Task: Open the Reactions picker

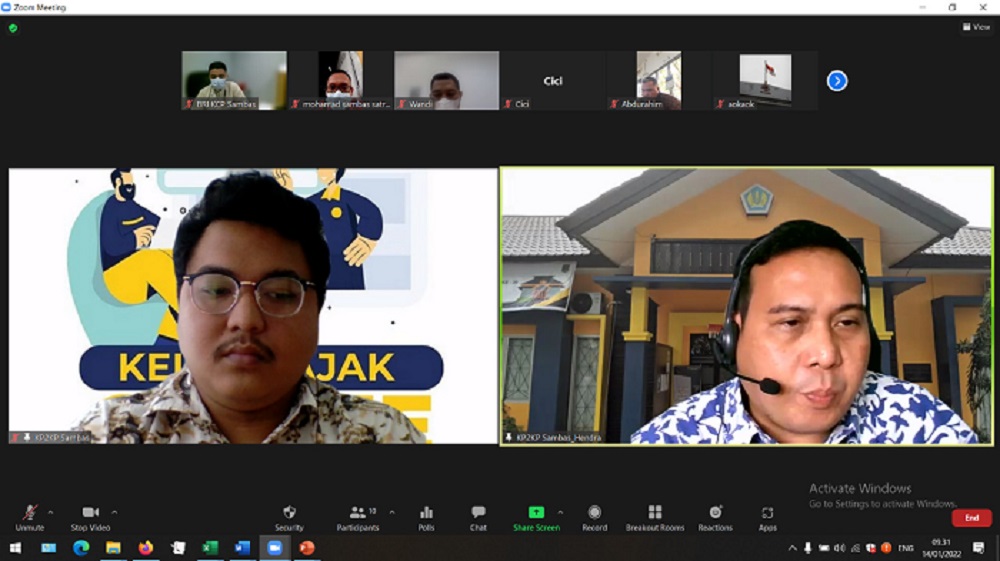Action: [715, 517]
